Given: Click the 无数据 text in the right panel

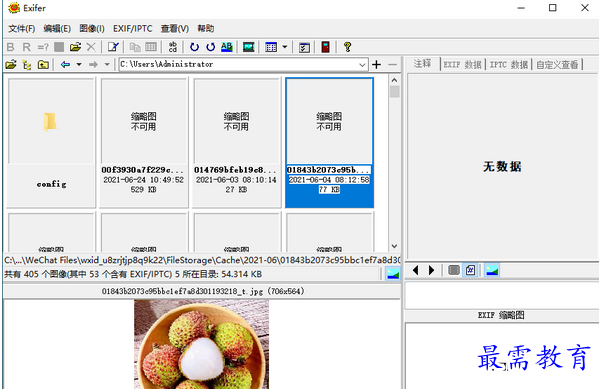Looking at the screenshot, I should point(502,167).
